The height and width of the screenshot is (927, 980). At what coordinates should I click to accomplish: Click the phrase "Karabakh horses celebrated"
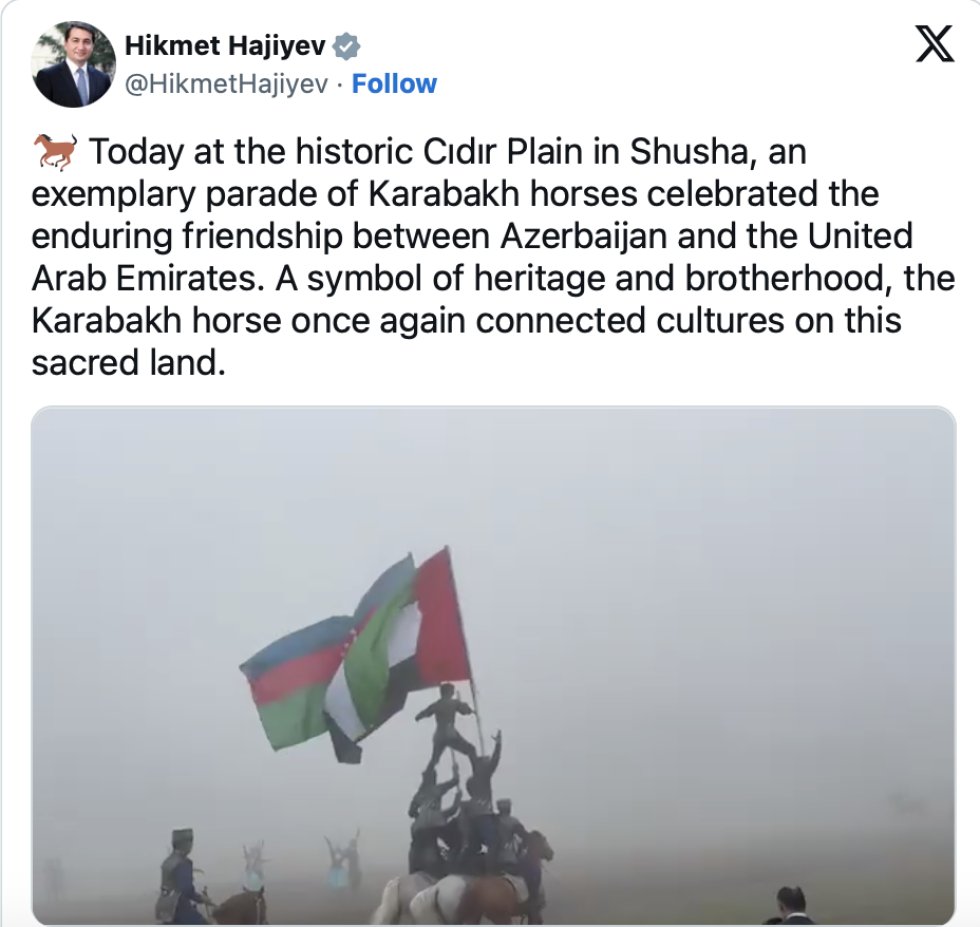click(x=593, y=194)
